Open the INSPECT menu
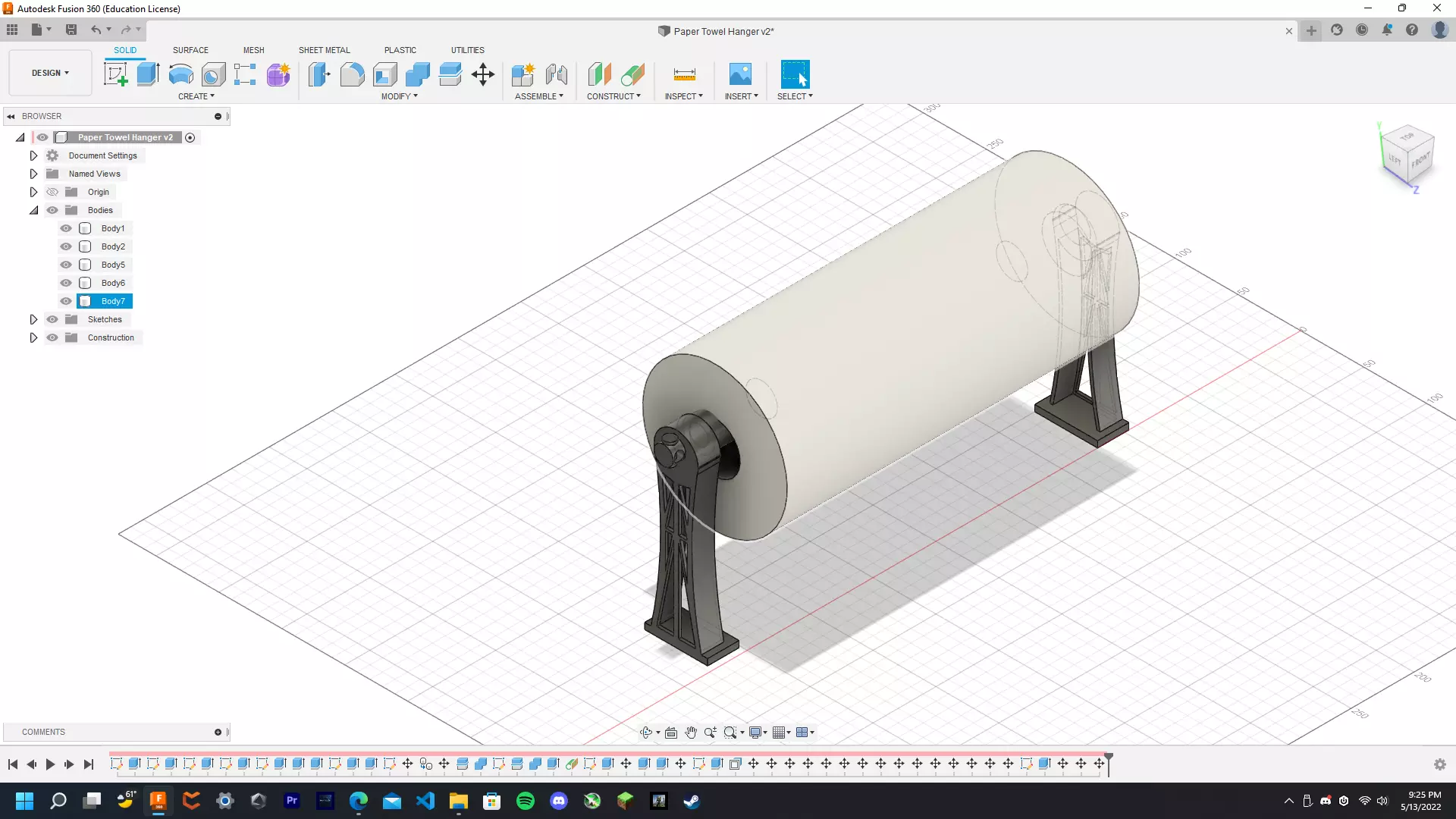This screenshot has width=1456, height=819. (x=683, y=96)
